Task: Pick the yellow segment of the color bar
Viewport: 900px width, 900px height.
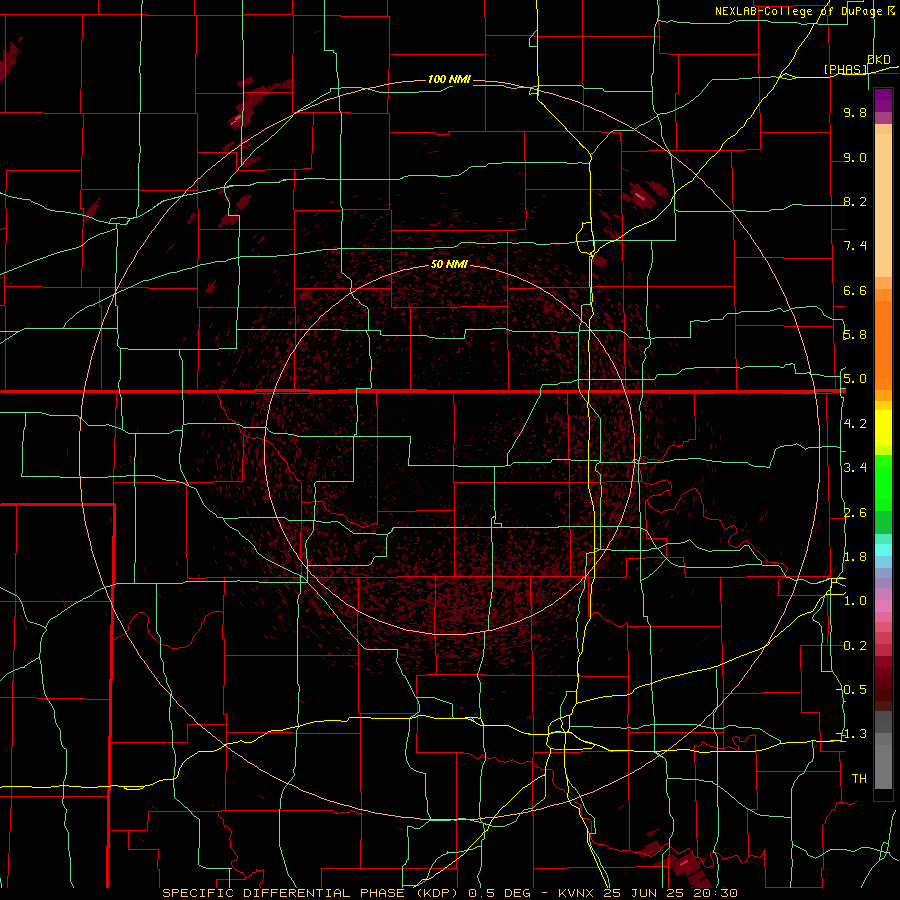Action: [x=883, y=428]
